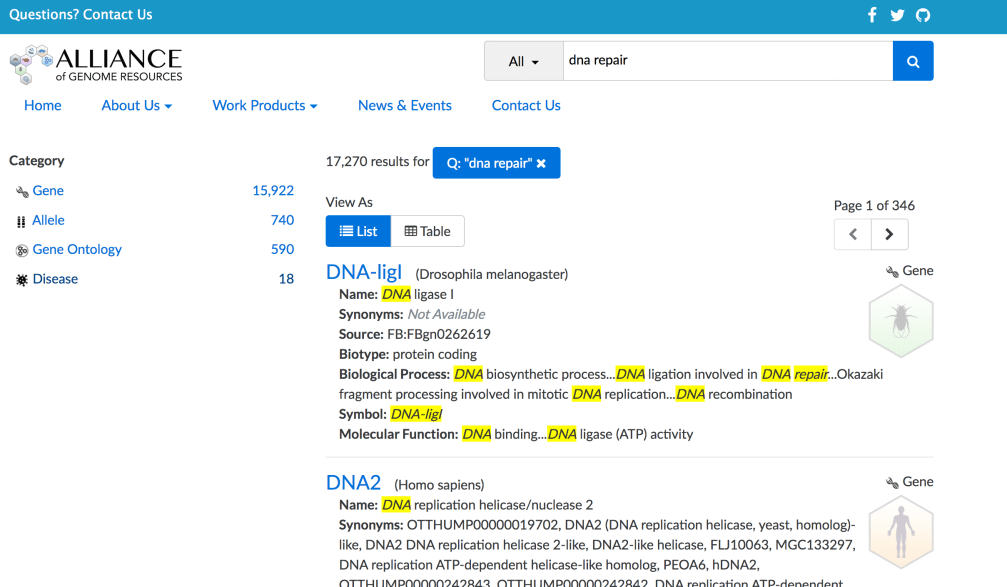1007x587 pixels.
Task: Click the Homo sapiens human species icon
Action: click(x=901, y=532)
